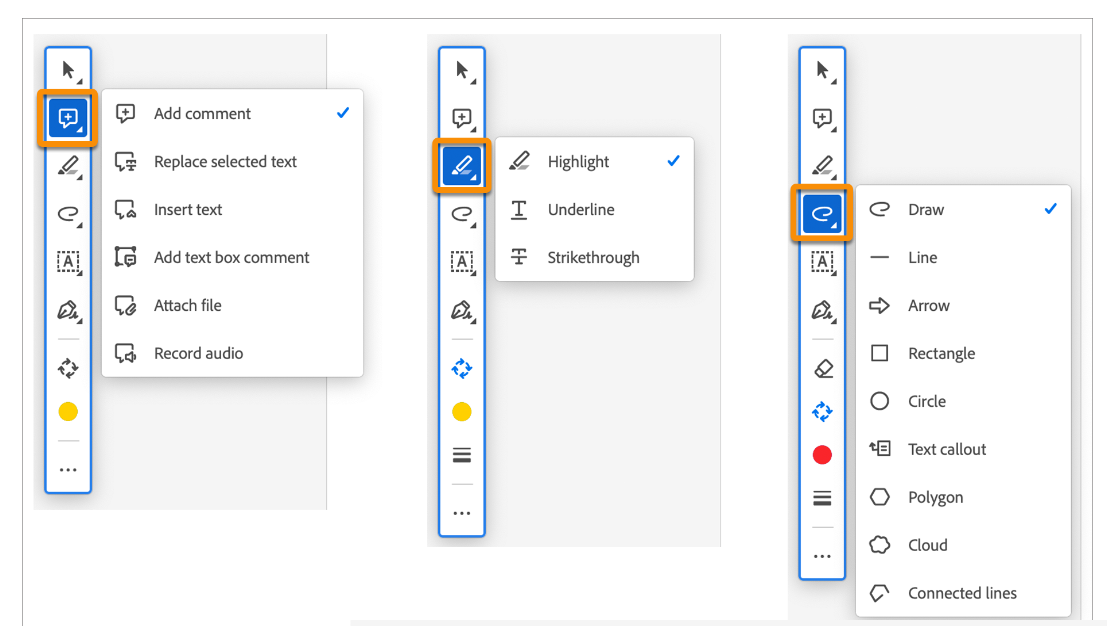The image size is (1107, 626).
Task: Click the active Draw tool icon
Action: (x=822, y=213)
